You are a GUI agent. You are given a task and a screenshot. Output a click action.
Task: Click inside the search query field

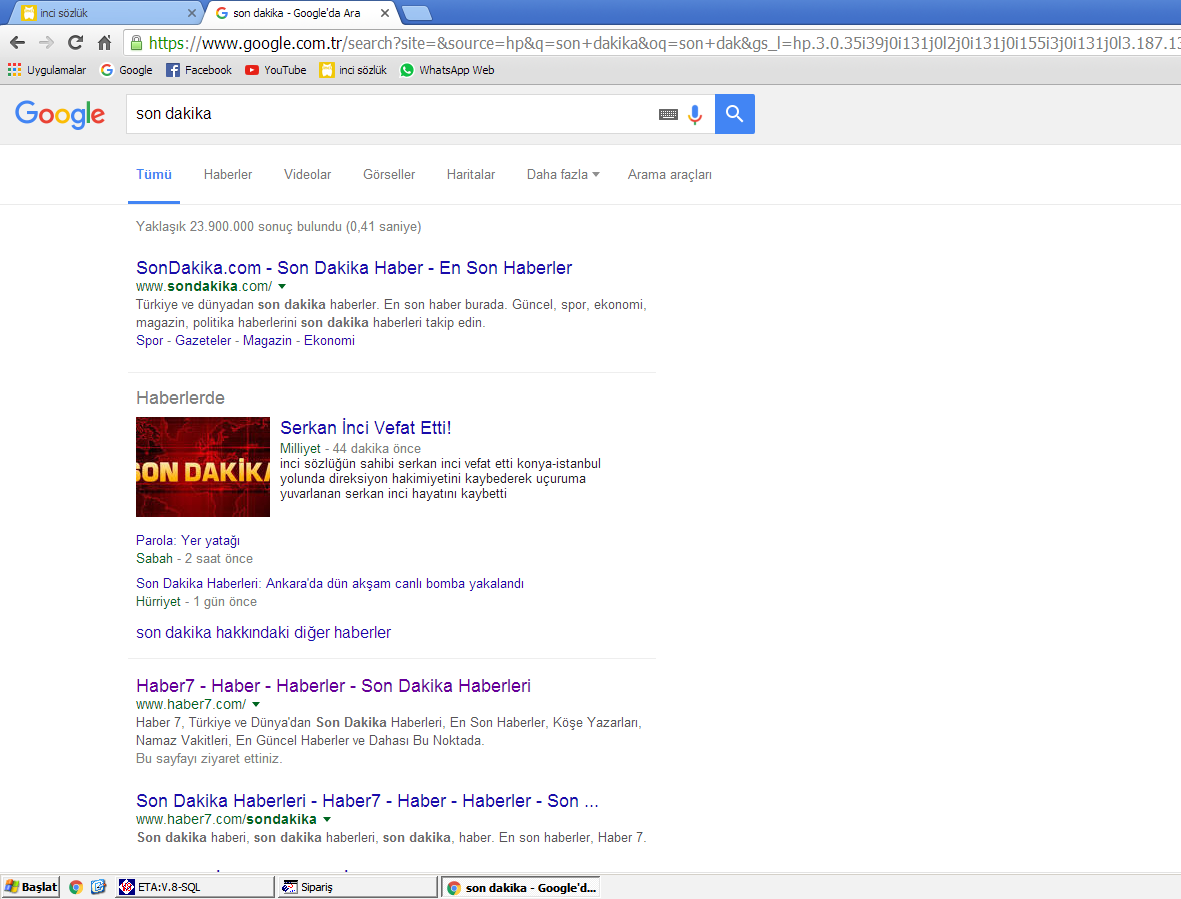click(x=392, y=114)
